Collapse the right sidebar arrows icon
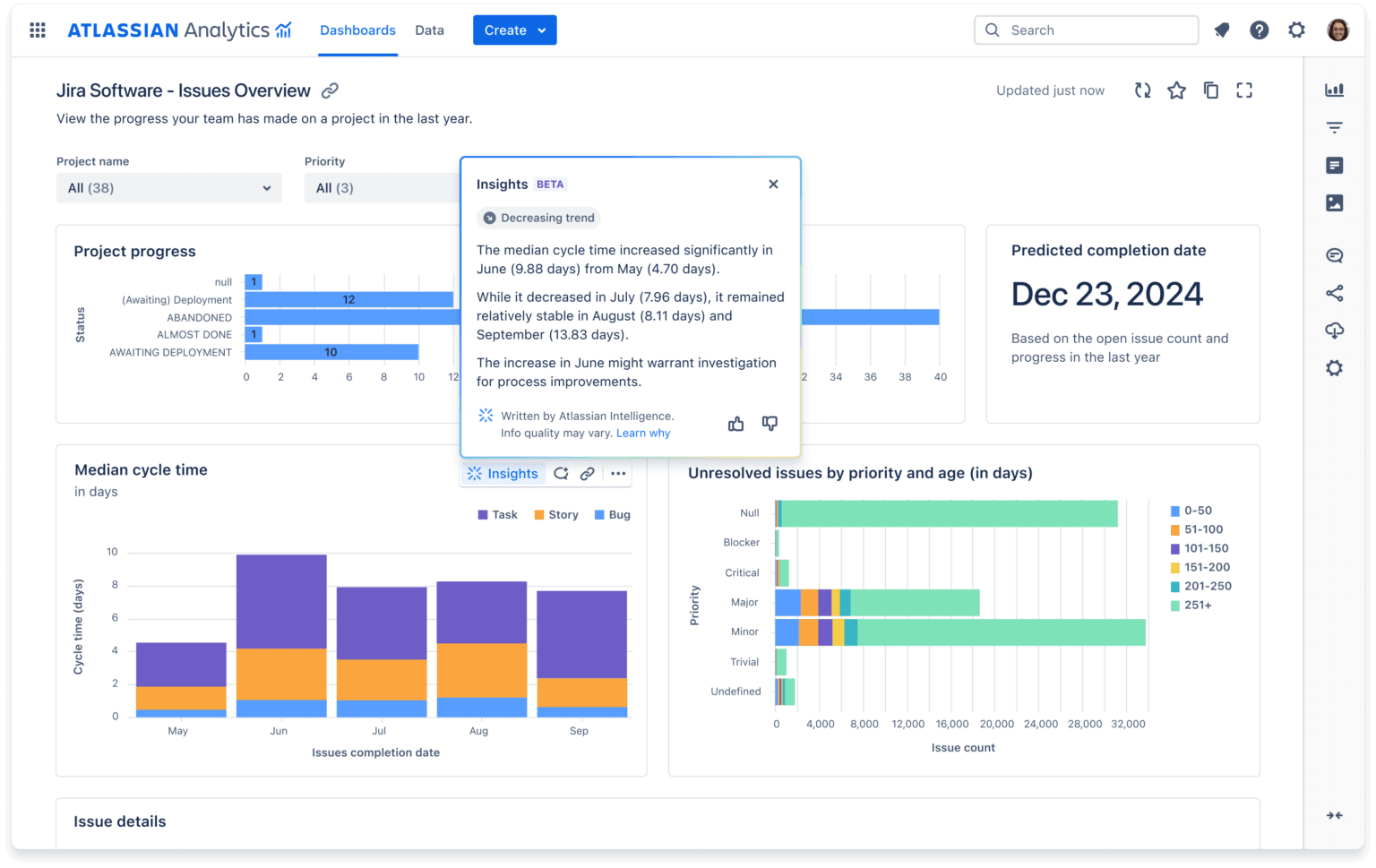The image size is (1376, 868). point(1335,815)
